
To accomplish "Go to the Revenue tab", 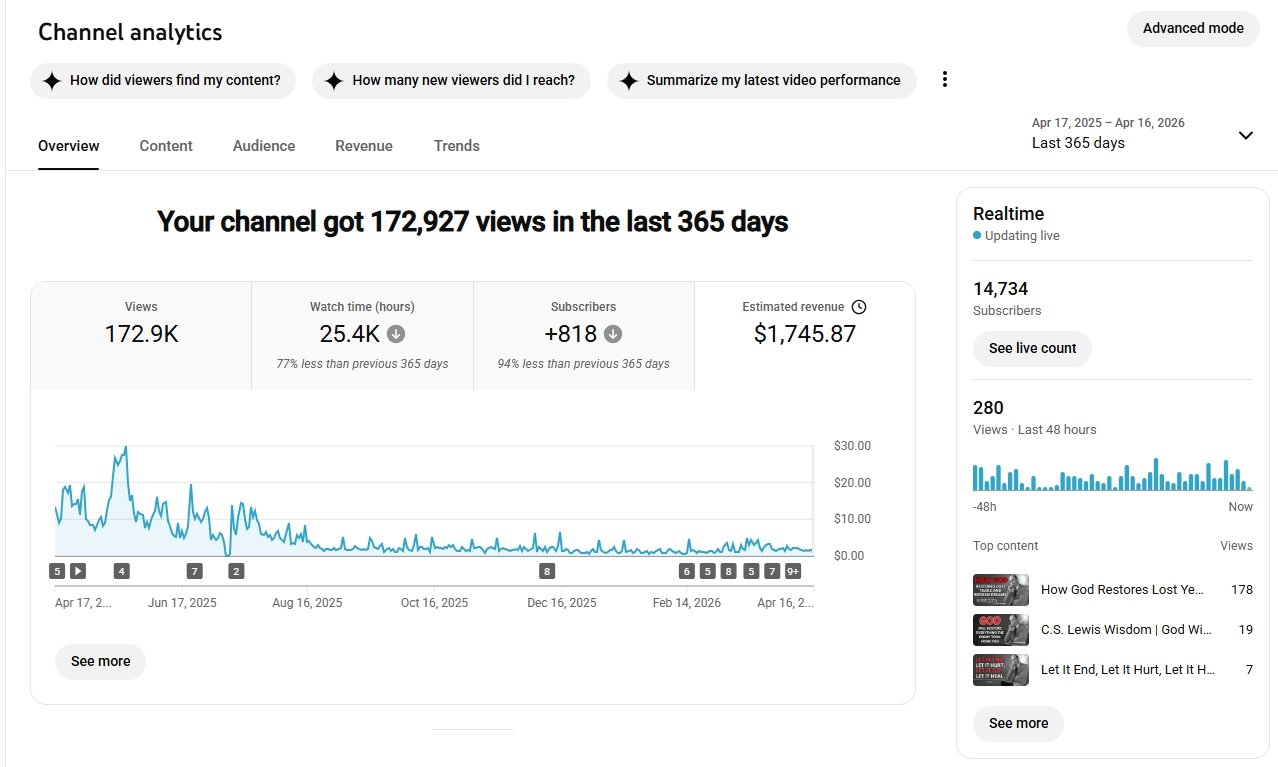I will click(364, 146).
